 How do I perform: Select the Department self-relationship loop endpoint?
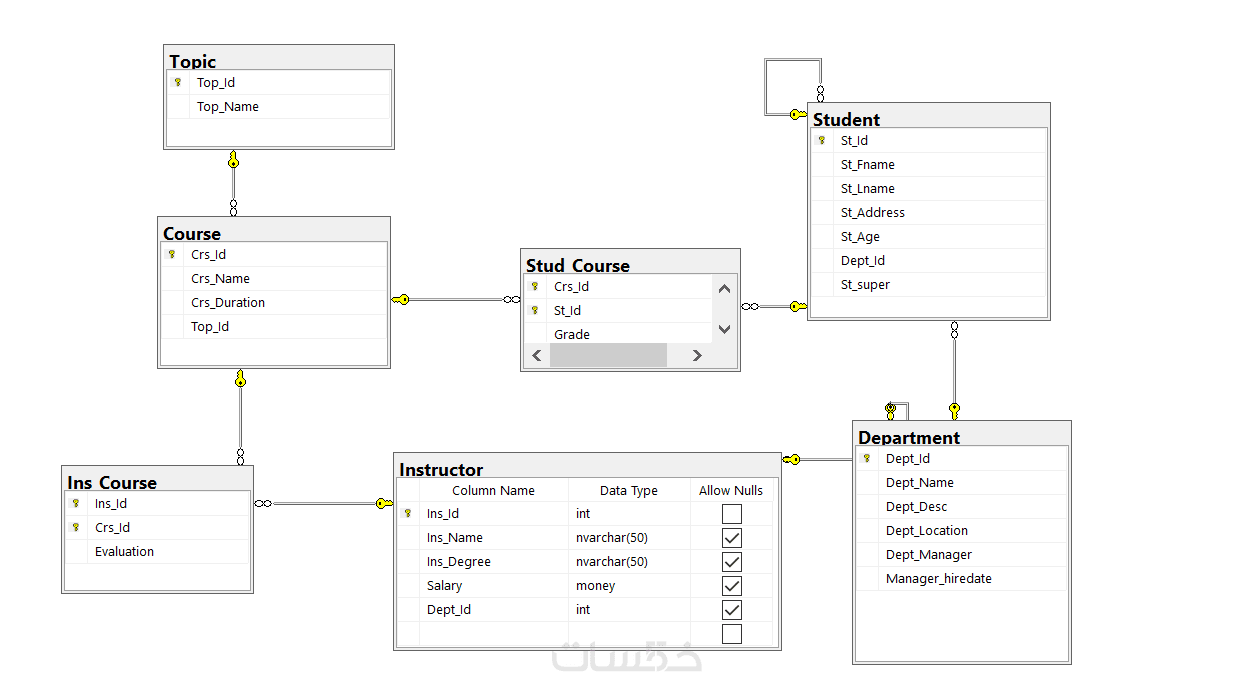pyautogui.click(x=890, y=410)
